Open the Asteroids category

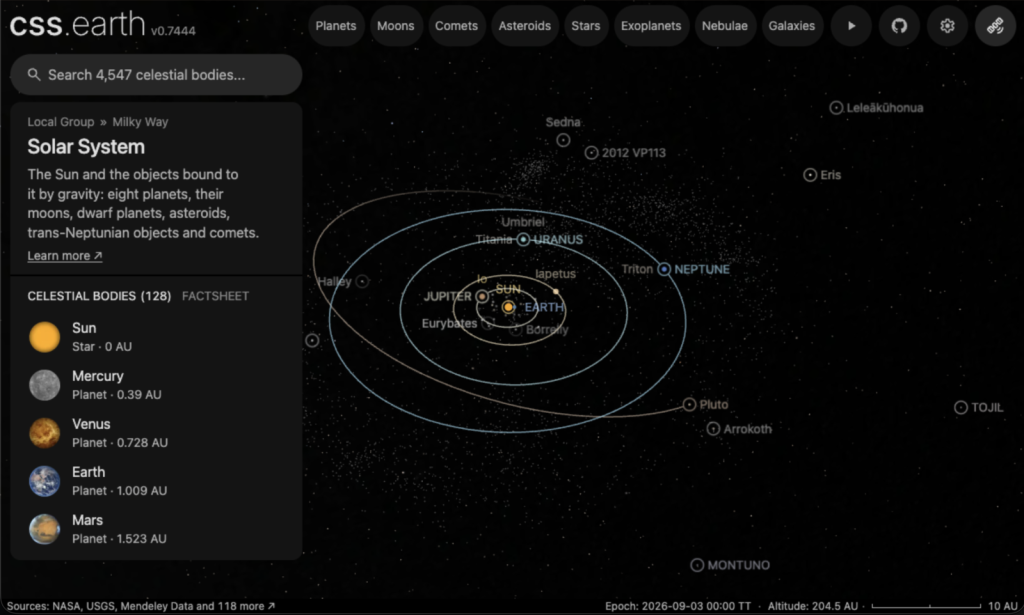[524, 26]
